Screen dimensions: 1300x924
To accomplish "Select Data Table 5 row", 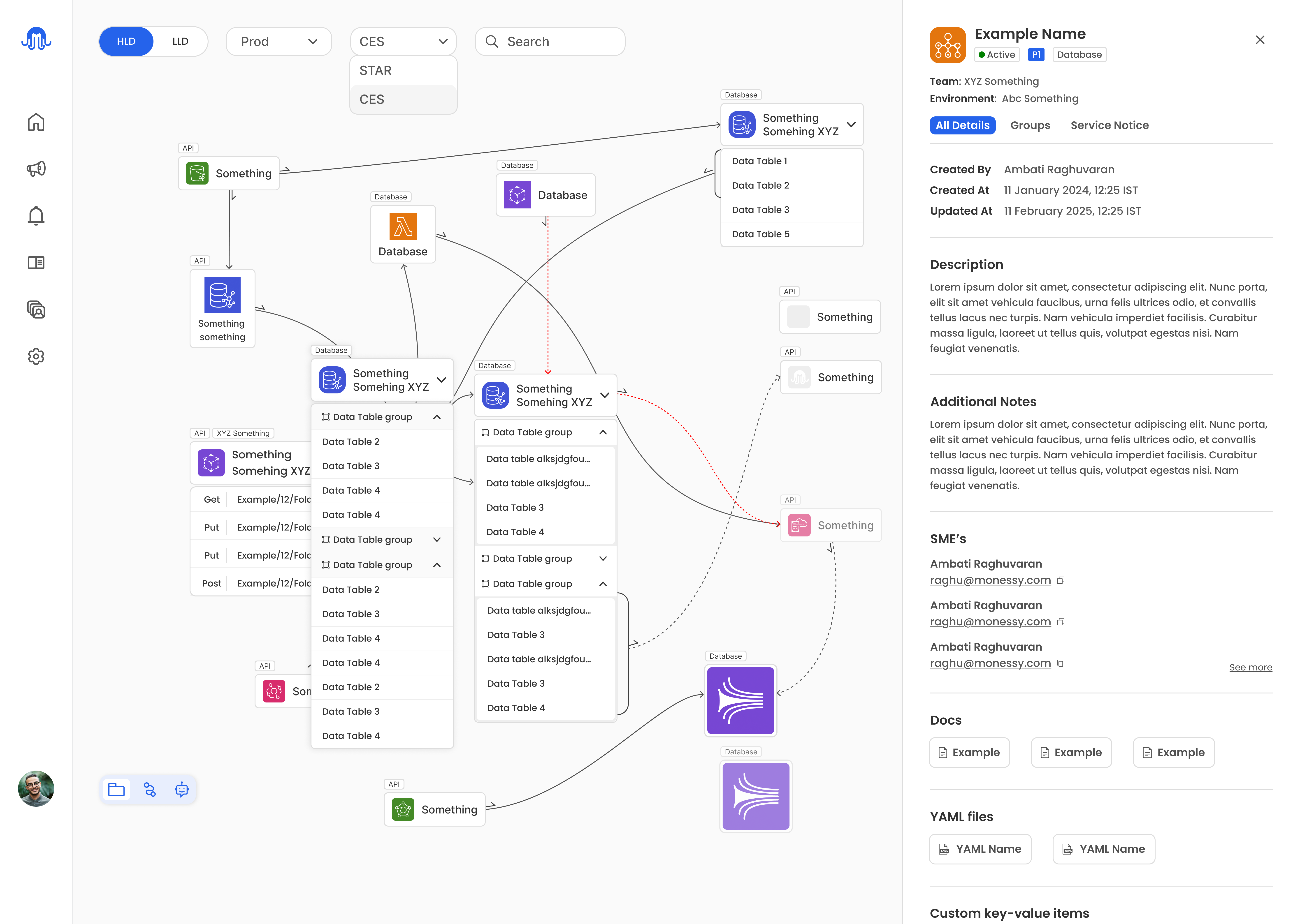I will (792, 234).
